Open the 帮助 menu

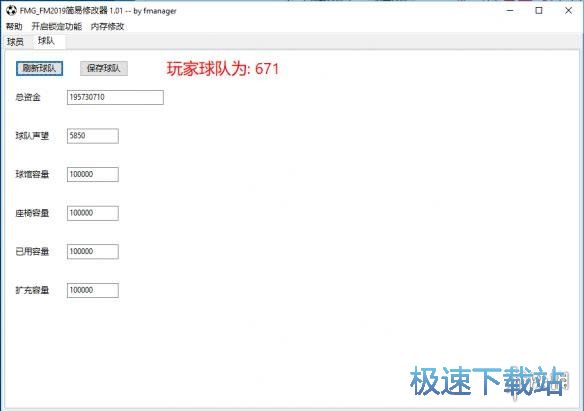coord(14,26)
